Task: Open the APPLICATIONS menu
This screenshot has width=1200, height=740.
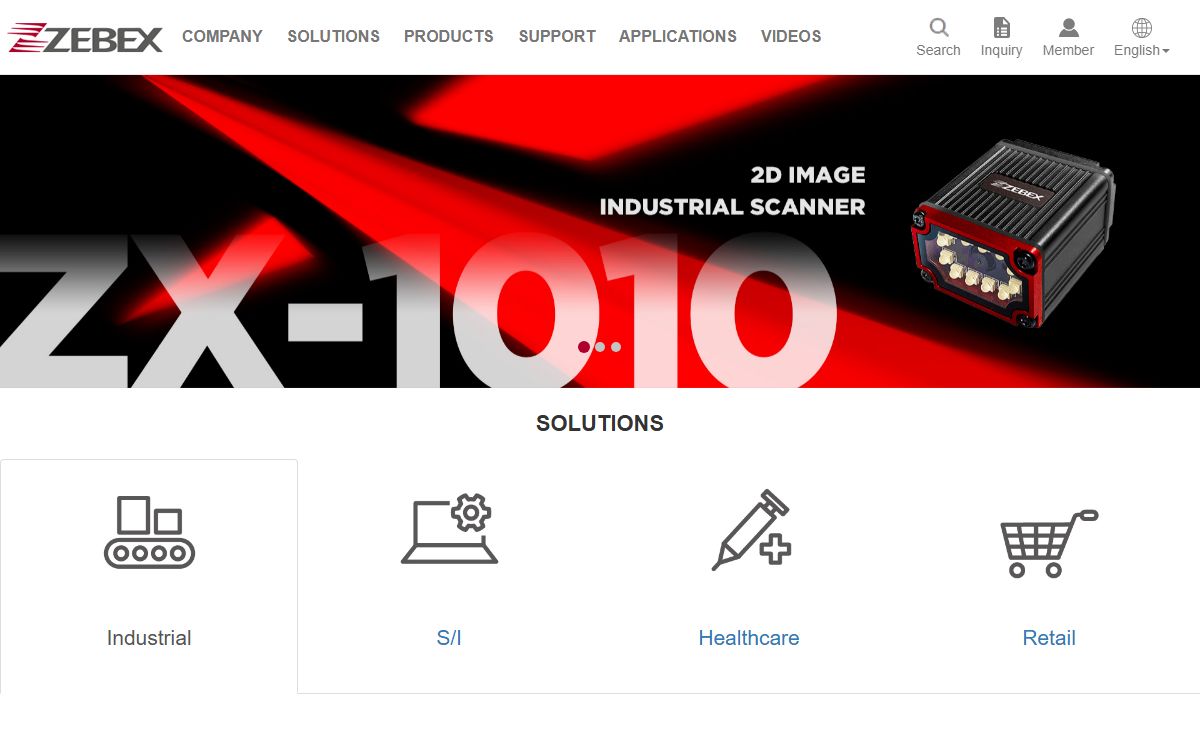Action: [678, 36]
